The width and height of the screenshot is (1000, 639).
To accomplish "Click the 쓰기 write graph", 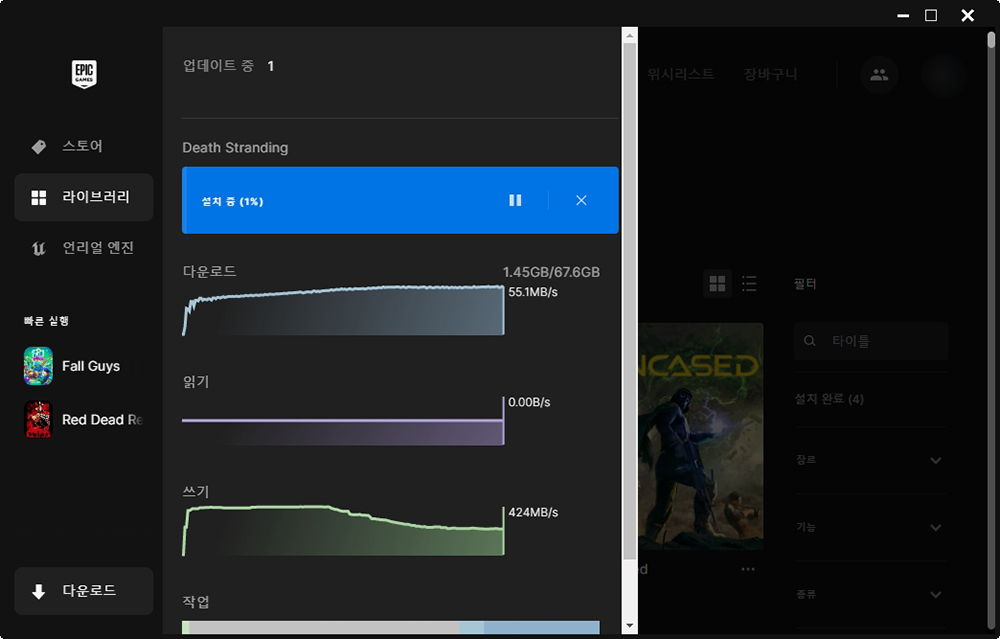I will click(x=343, y=531).
